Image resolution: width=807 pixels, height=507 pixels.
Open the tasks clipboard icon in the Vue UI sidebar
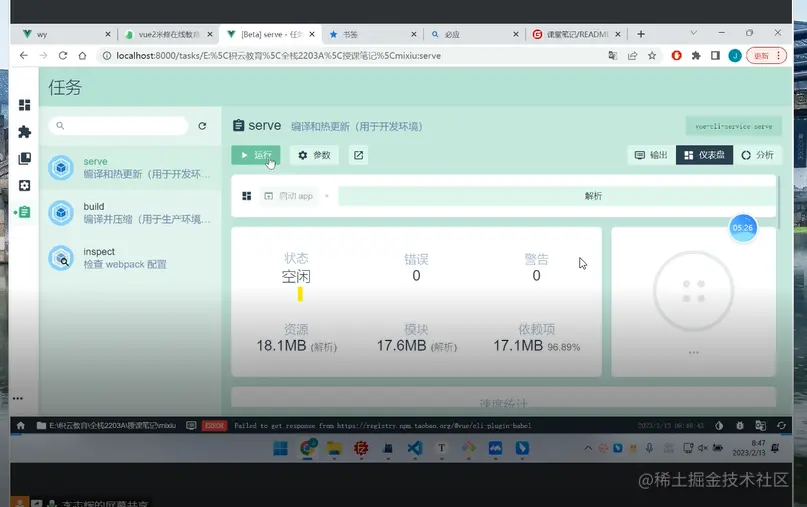24,212
